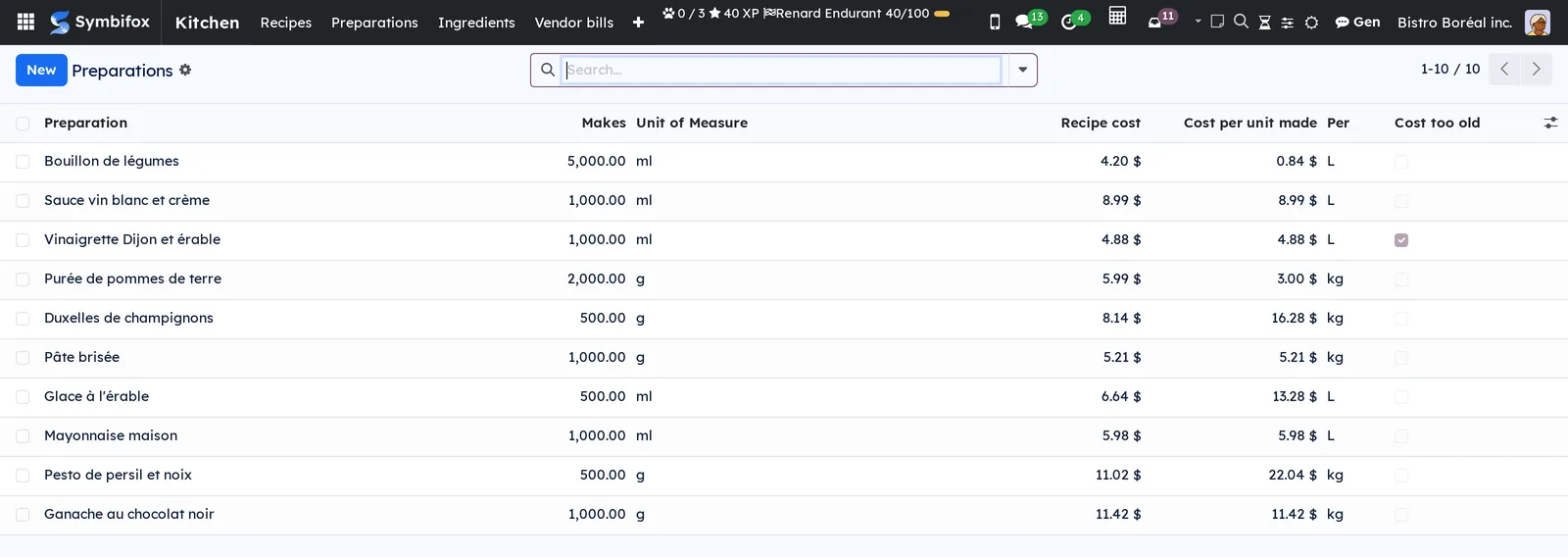Sort by the Recipe cost column header
Viewport: 1568px width, 557px height.
(x=1101, y=123)
